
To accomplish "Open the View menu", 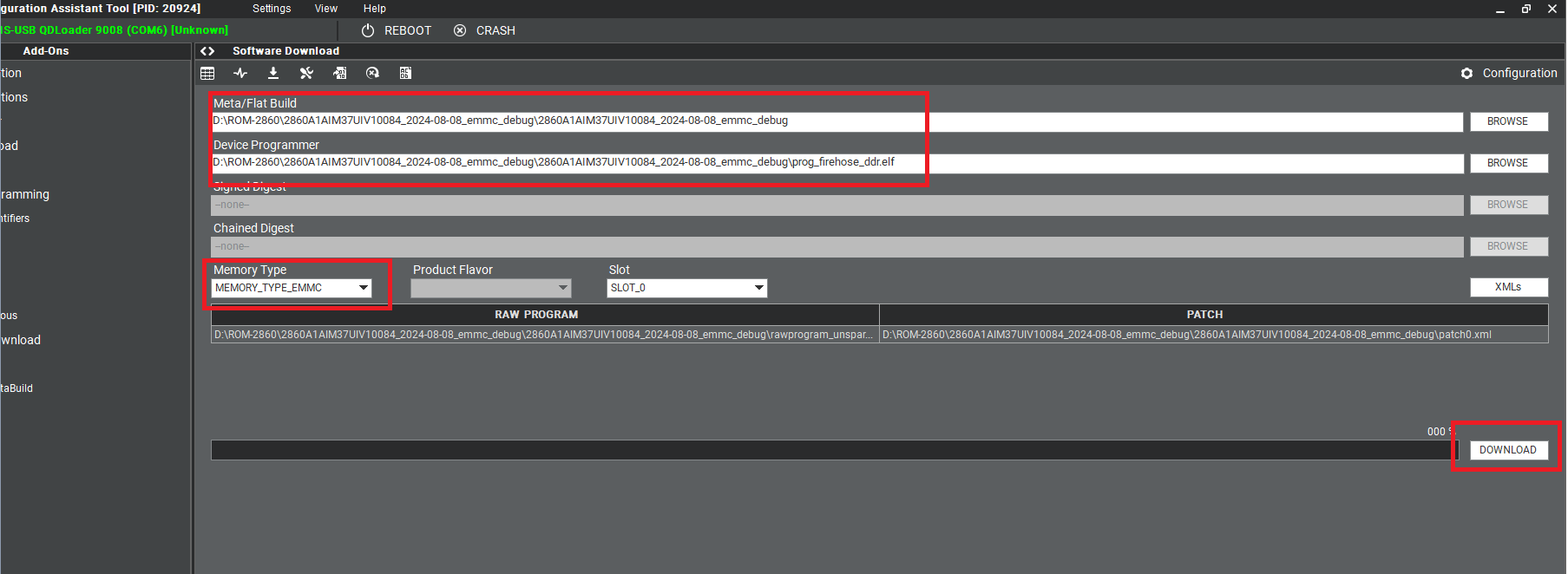I will 325,9.
